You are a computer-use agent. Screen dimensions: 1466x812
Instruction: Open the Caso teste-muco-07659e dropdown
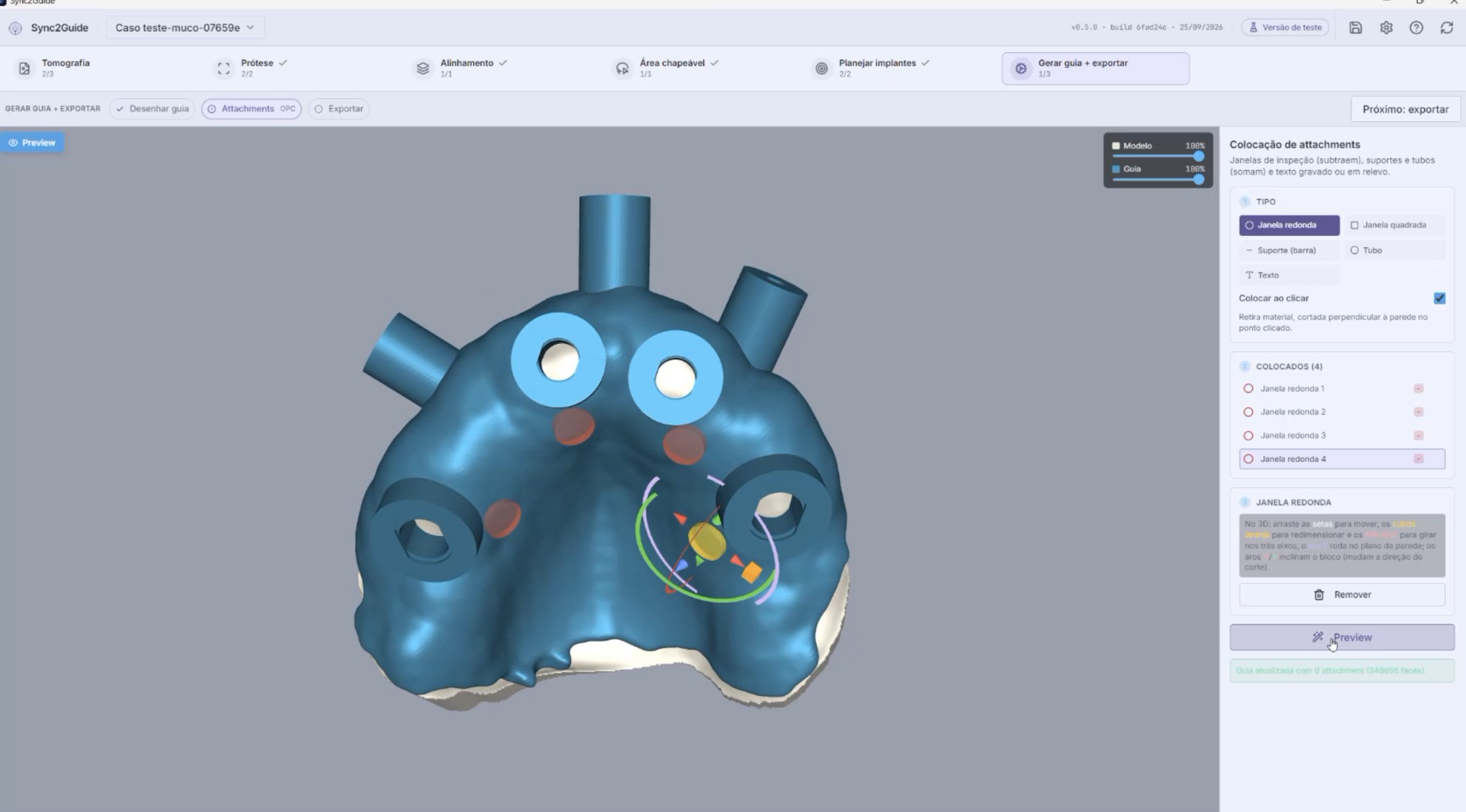pos(185,27)
